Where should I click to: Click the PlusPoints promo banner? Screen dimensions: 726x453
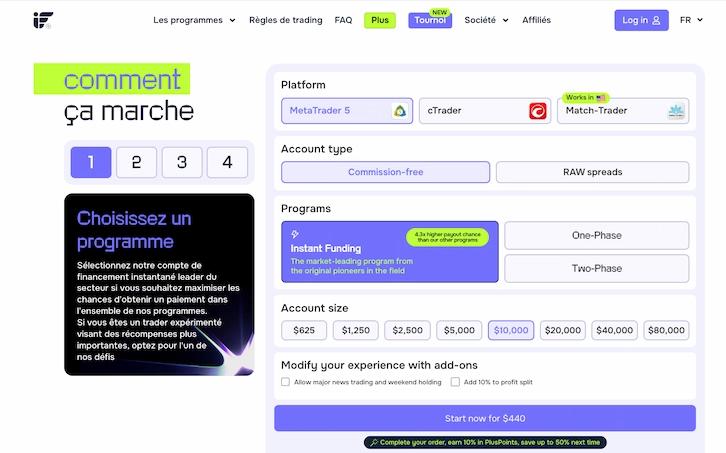point(485,442)
